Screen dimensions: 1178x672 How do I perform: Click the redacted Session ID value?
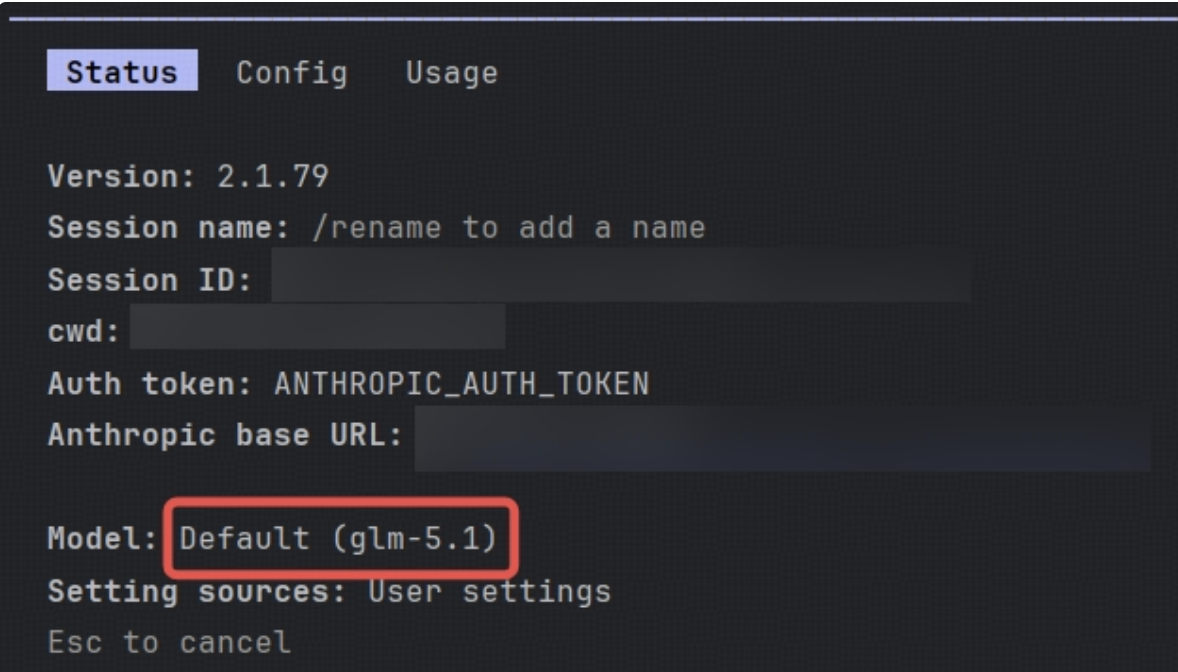pos(620,279)
